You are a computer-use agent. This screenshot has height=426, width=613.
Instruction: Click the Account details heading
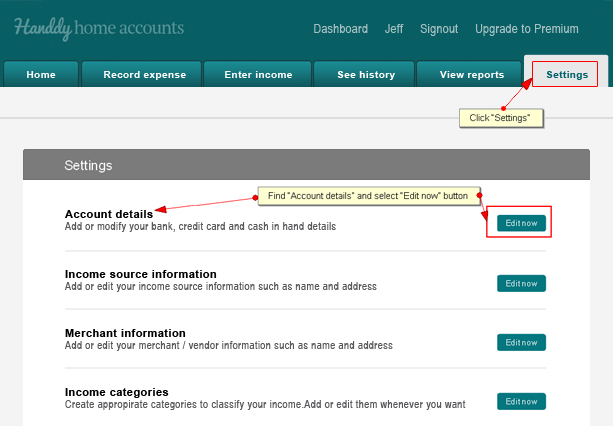click(109, 214)
